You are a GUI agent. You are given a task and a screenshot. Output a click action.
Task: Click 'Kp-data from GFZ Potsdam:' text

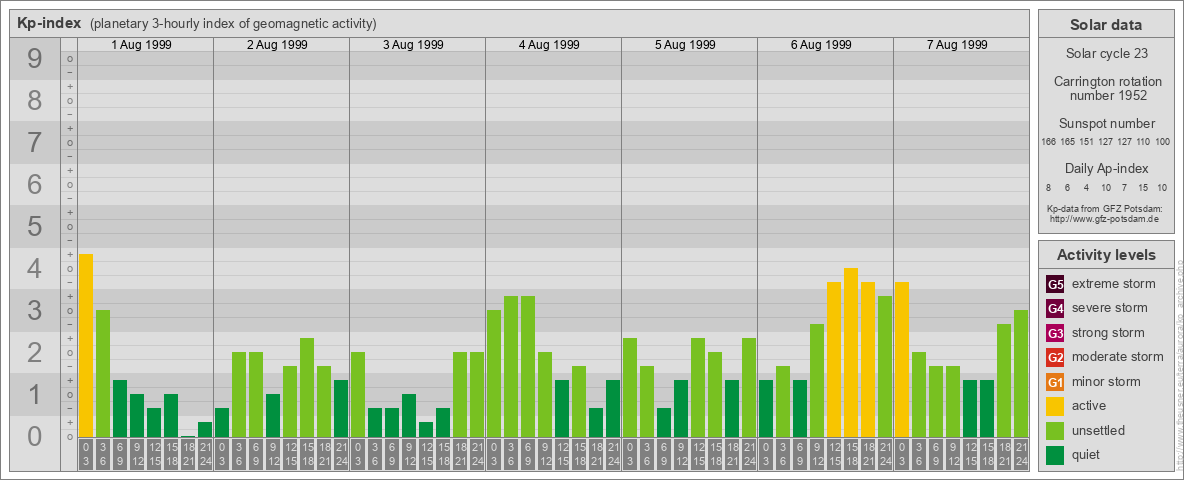tap(1104, 209)
